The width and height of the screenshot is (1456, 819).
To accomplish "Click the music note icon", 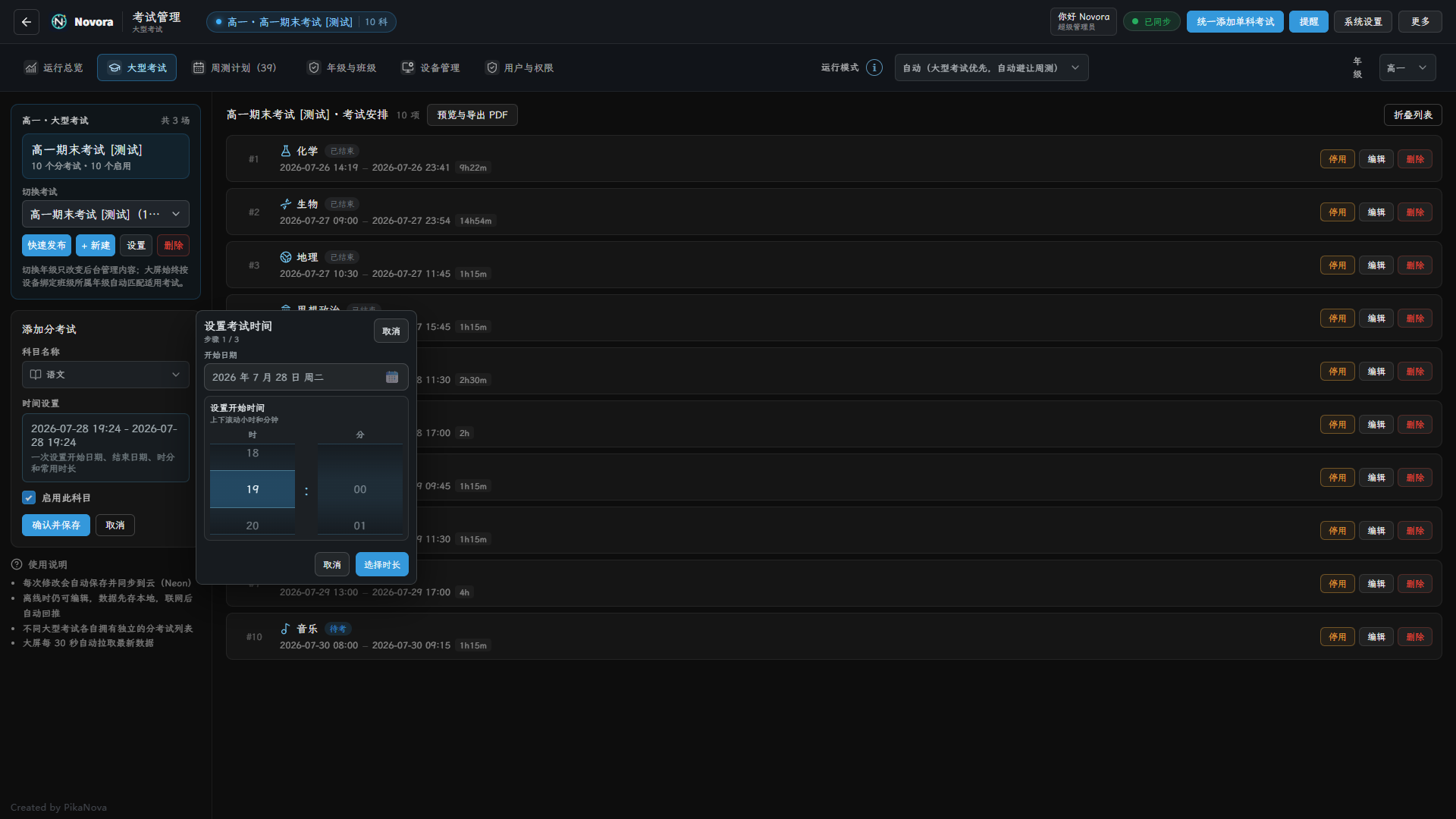I will tap(286, 629).
